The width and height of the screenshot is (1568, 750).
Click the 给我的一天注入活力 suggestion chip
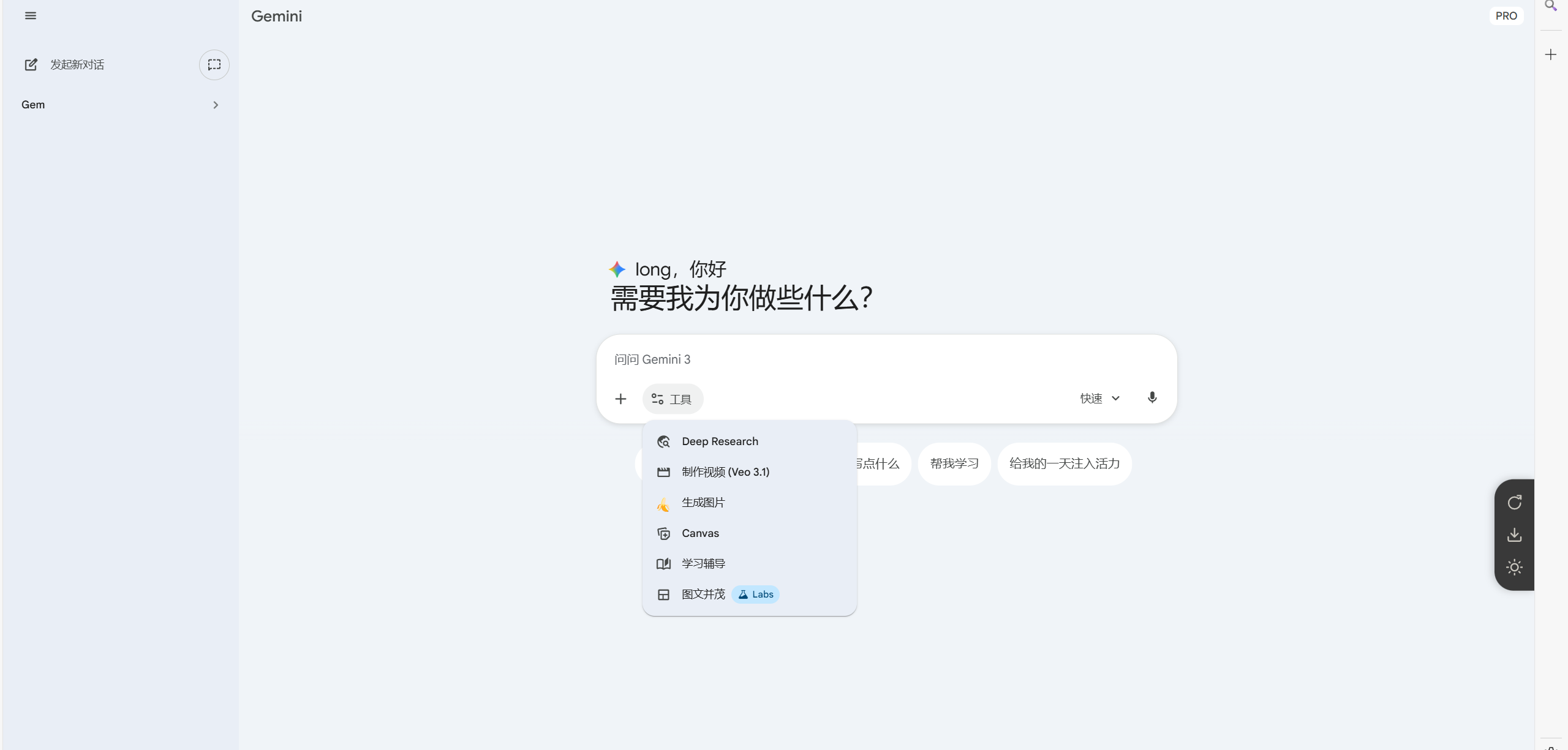[x=1064, y=463]
